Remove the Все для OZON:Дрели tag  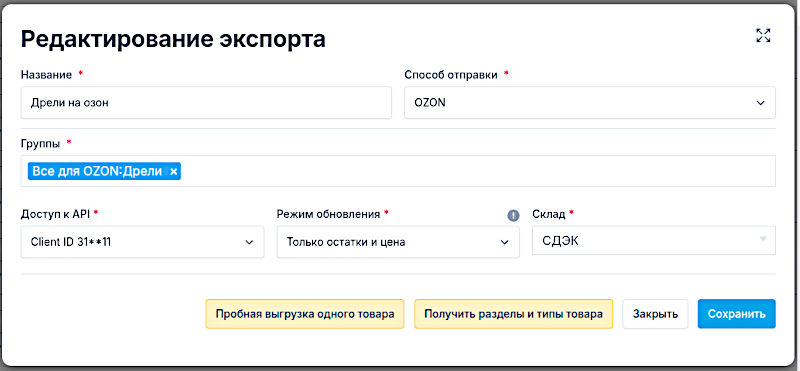[173, 172]
